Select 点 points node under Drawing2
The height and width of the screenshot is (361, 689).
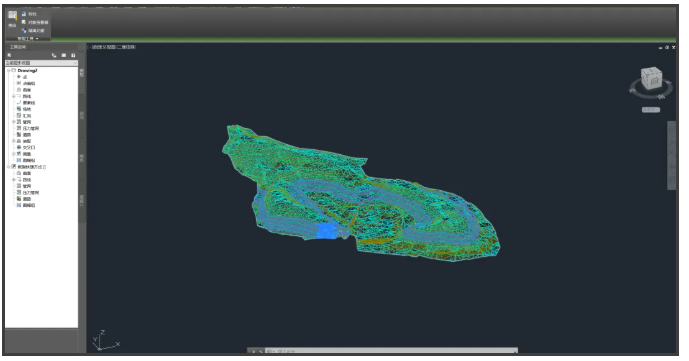pyautogui.click(x=25, y=77)
